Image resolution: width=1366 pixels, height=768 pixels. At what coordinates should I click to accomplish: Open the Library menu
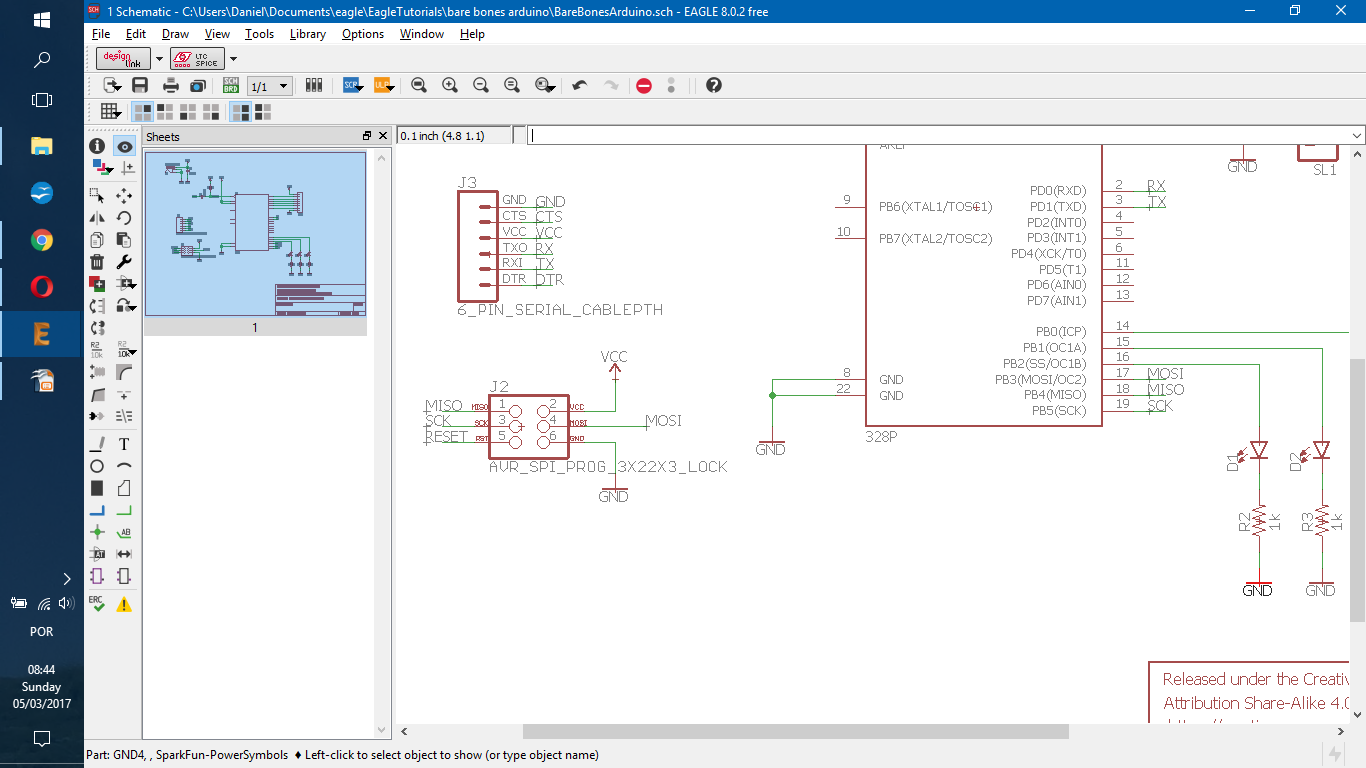[307, 34]
